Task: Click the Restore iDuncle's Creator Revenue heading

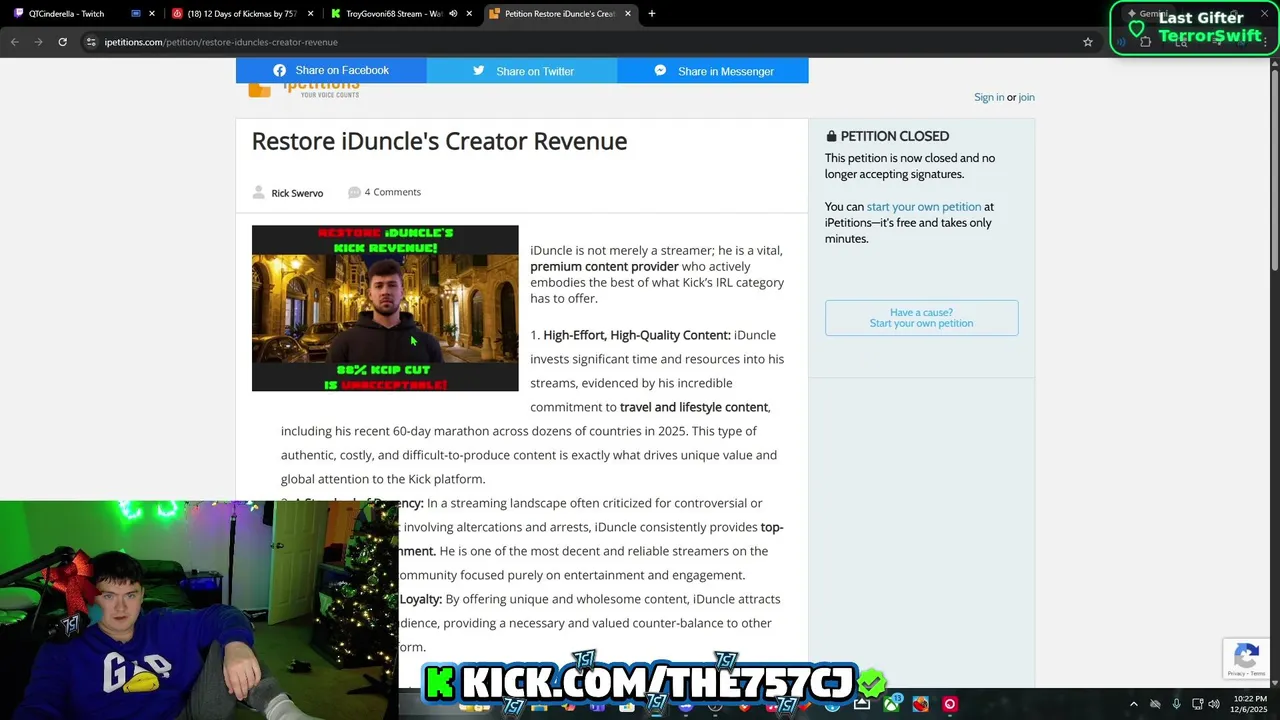Action: point(439,141)
